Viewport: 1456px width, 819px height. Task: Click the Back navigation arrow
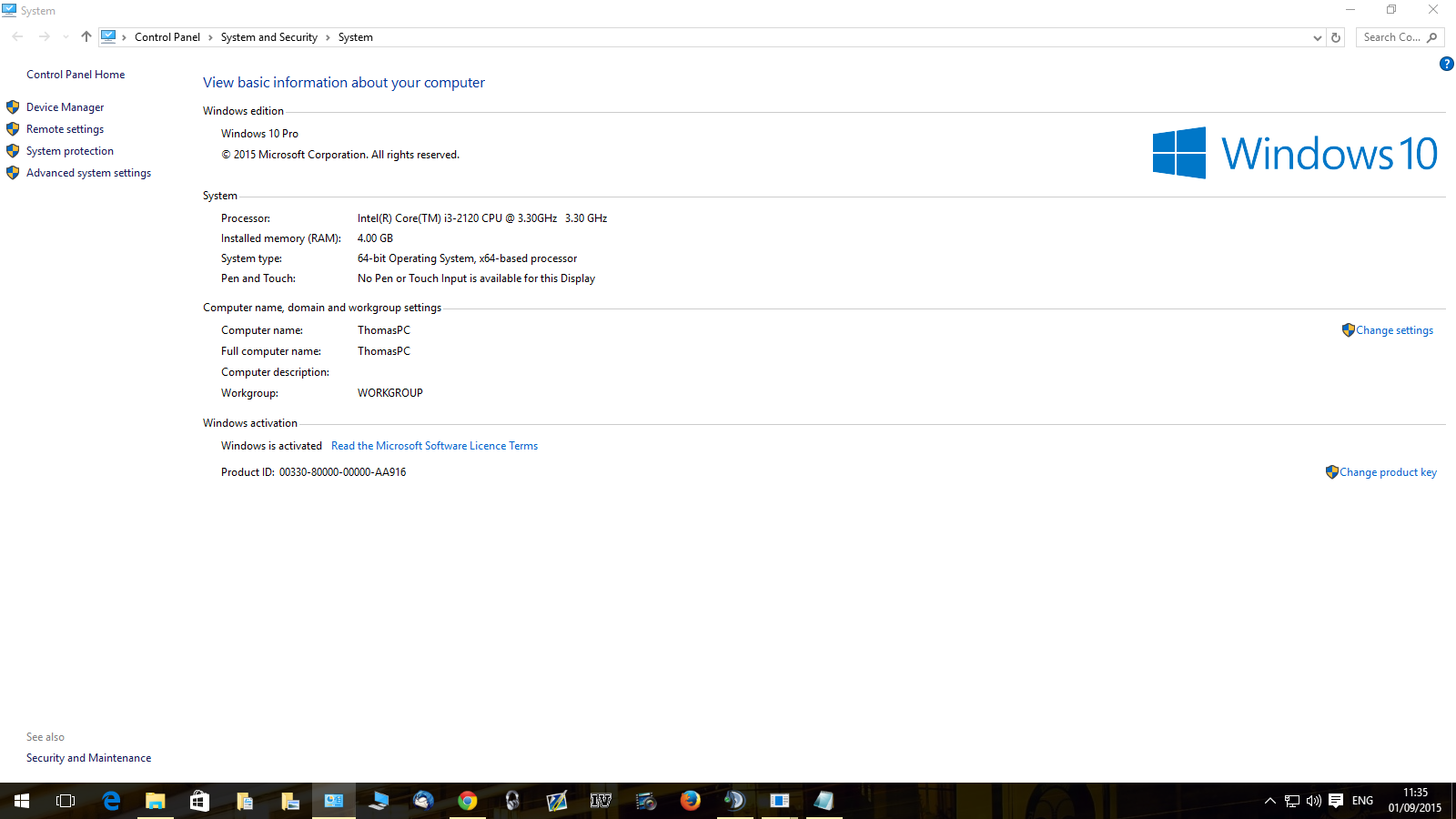[18, 37]
